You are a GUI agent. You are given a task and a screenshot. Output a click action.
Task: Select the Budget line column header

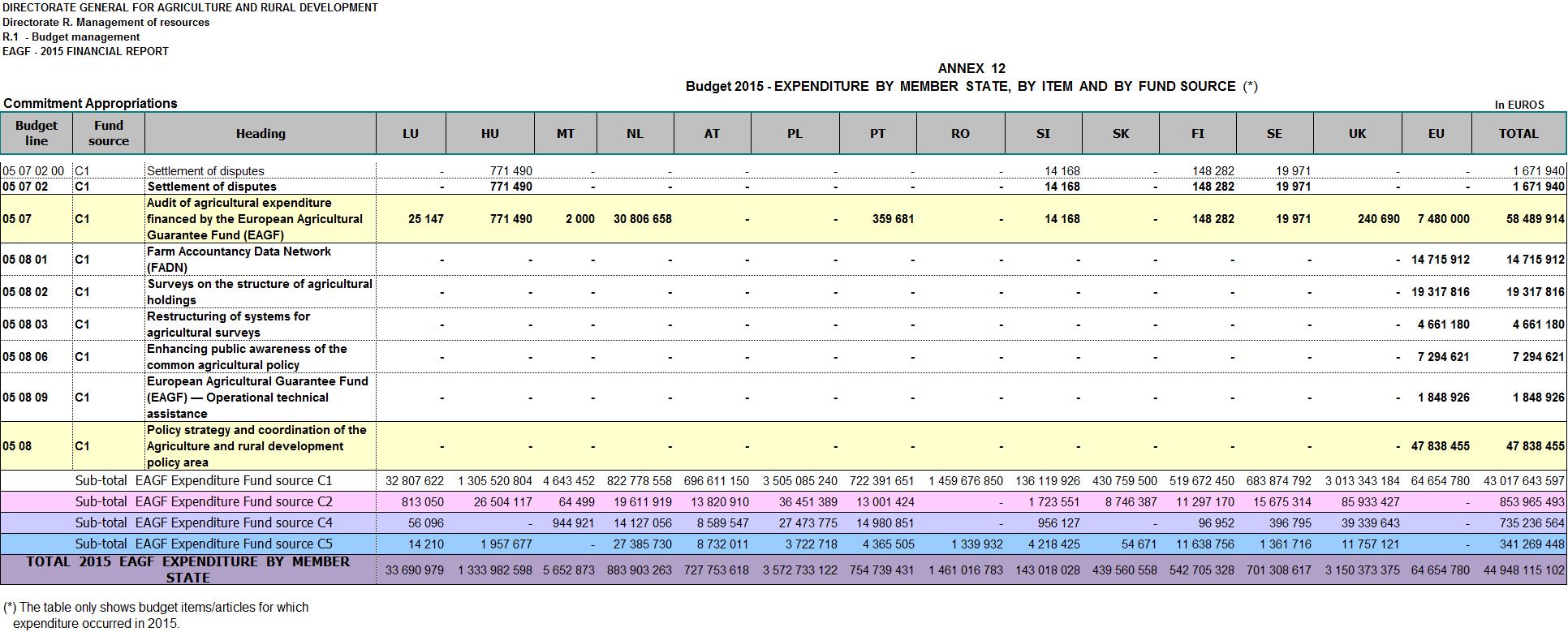pyautogui.click(x=37, y=133)
